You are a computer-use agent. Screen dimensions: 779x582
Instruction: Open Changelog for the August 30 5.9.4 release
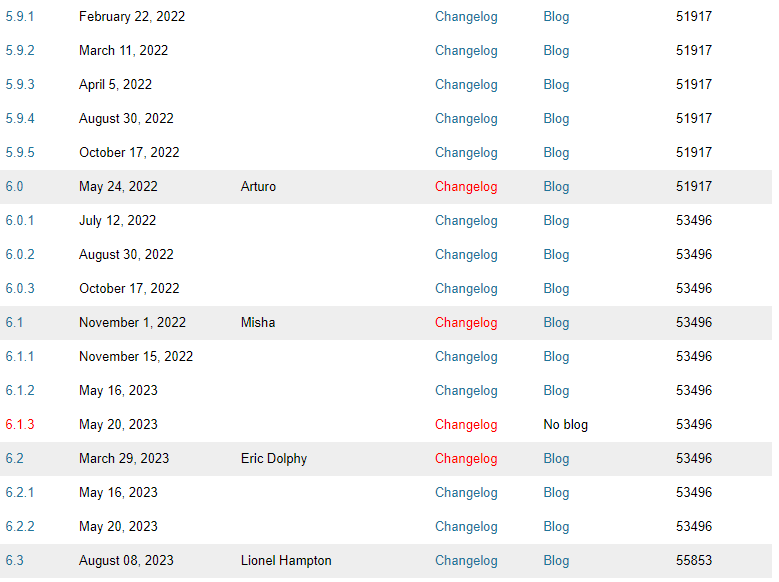pyautogui.click(x=465, y=119)
